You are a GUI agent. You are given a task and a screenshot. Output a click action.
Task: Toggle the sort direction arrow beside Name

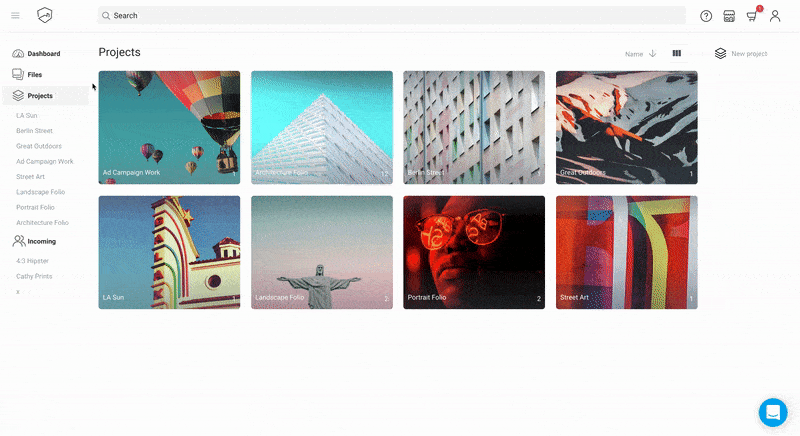tap(653, 54)
